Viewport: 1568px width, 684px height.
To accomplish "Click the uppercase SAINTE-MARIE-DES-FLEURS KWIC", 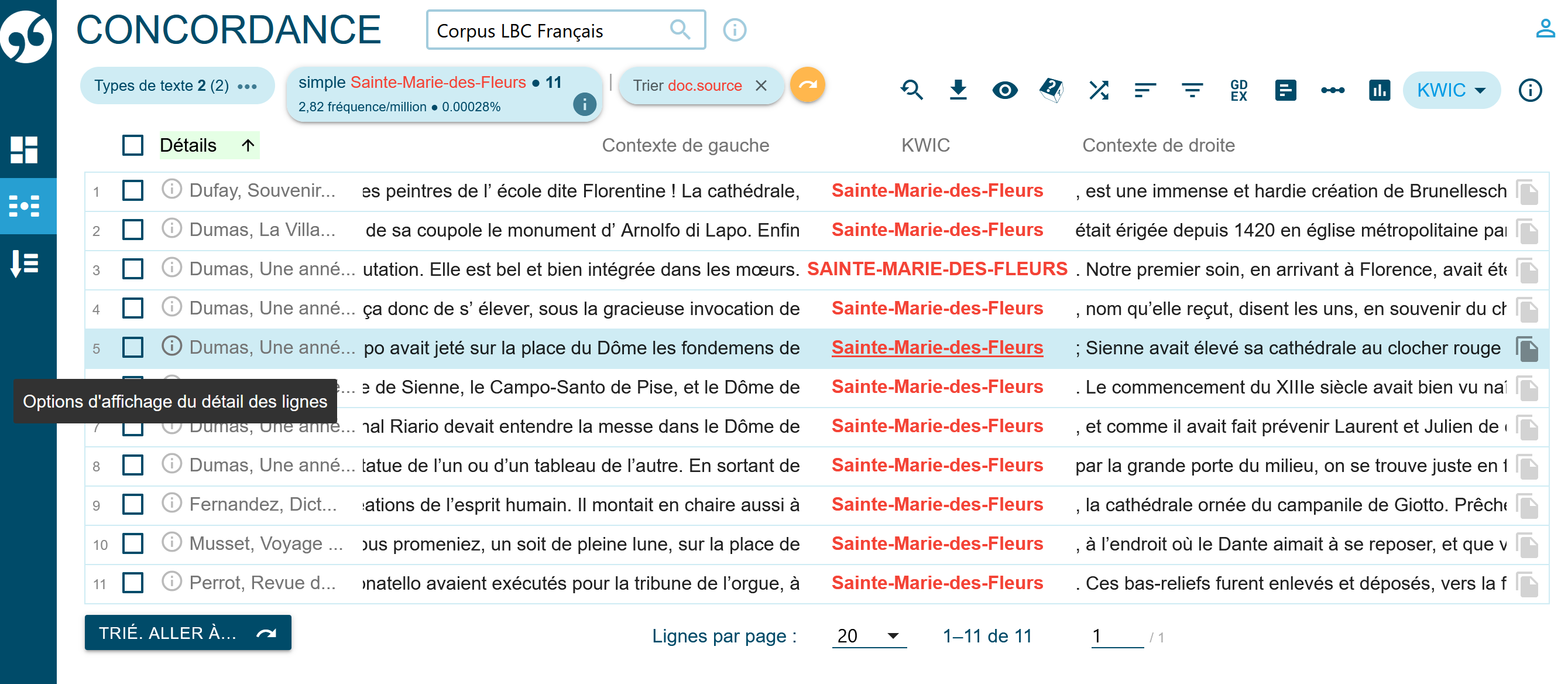I will 938,269.
